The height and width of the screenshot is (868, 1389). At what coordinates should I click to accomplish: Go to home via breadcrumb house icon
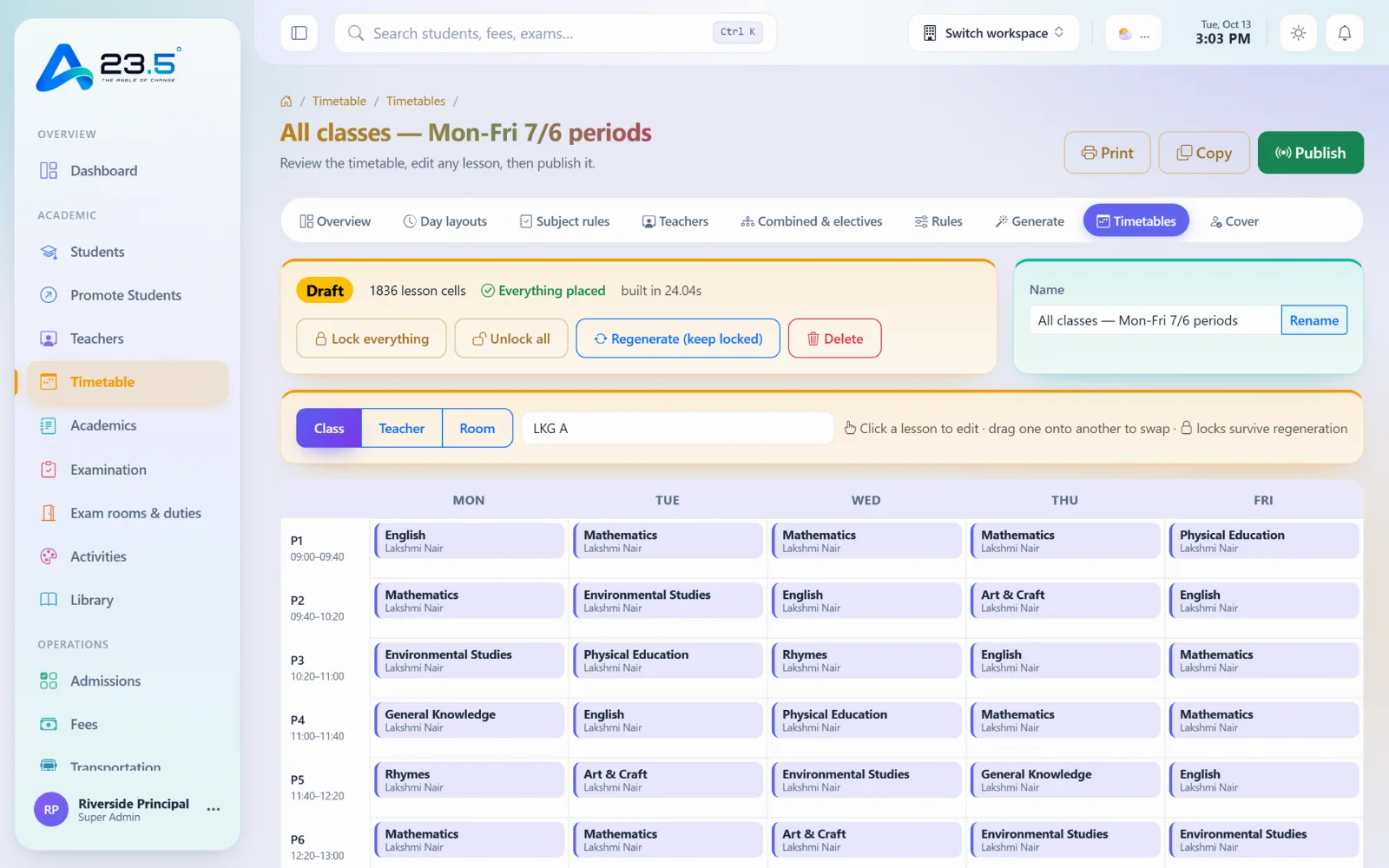[x=286, y=101]
